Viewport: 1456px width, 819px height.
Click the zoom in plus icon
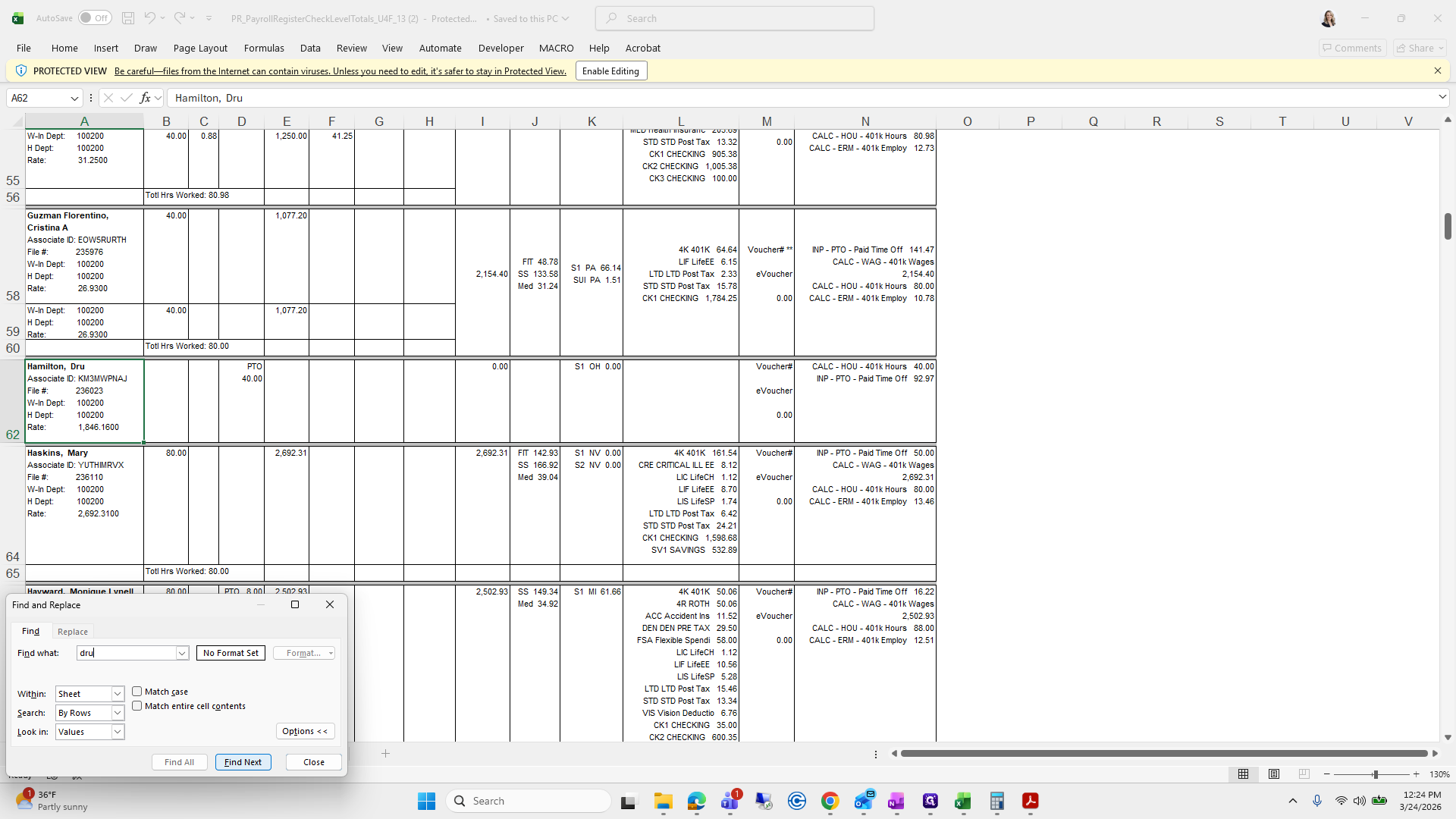point(1416,774)
